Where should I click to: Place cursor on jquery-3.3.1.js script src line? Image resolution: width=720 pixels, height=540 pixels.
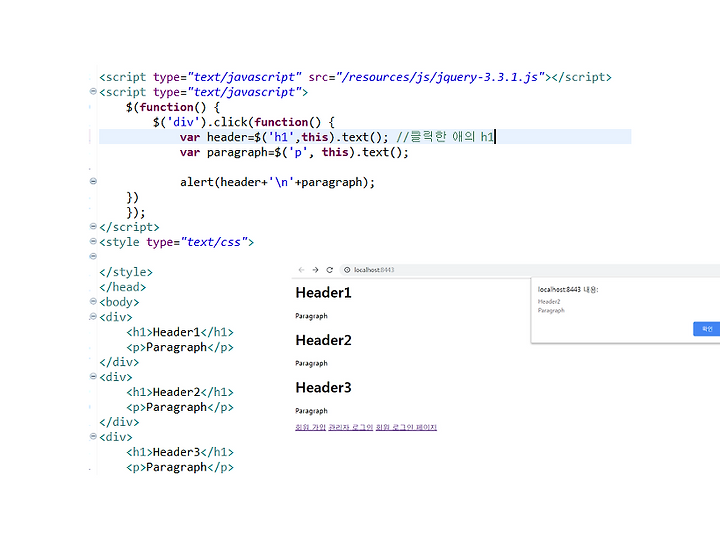coord(355,77)
